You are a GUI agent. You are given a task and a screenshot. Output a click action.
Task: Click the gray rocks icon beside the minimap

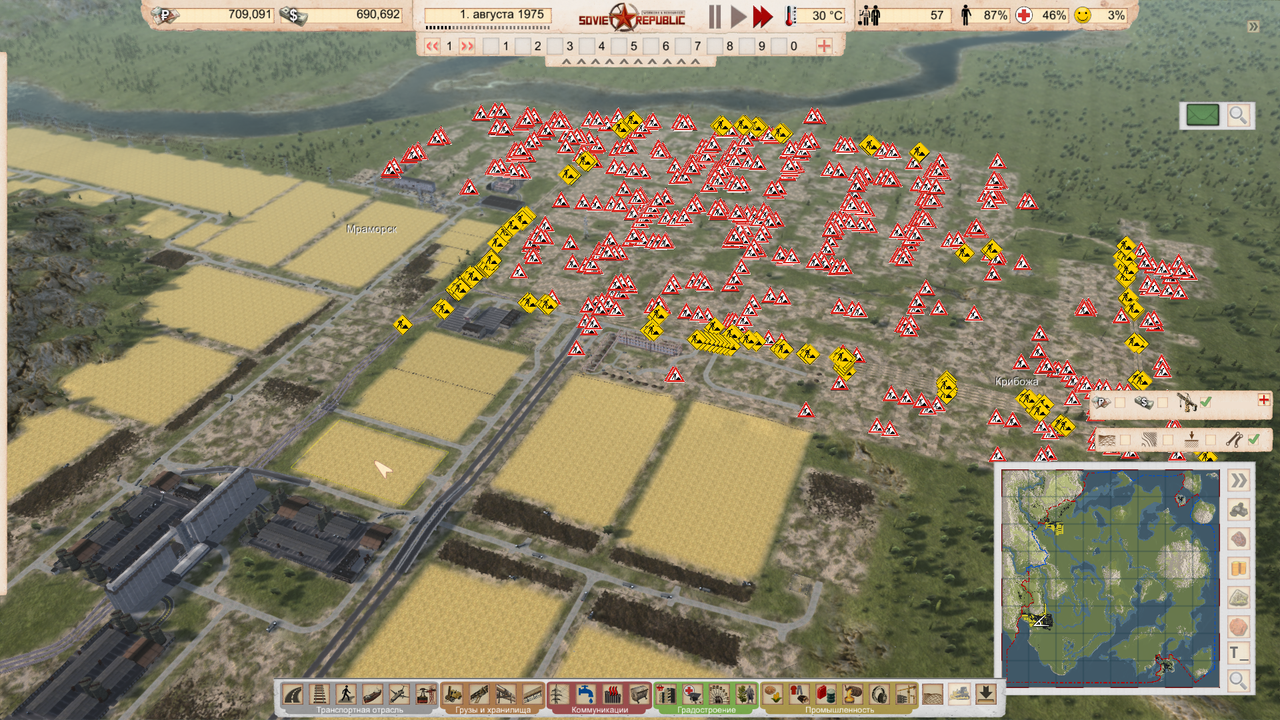(1239, 509)
